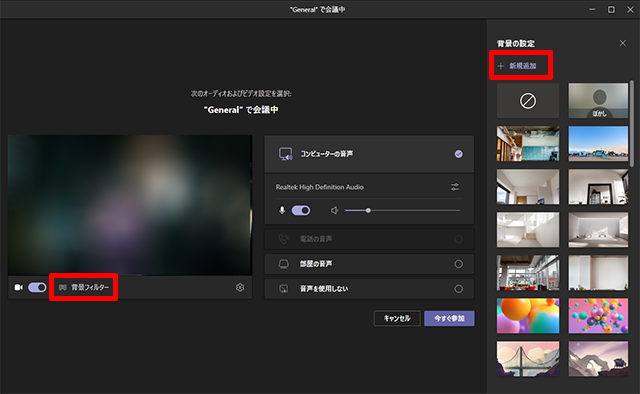Select the colorful balloons background thumbnail
This screenshot has height=394, width=640.
click(x=598, y=316)
